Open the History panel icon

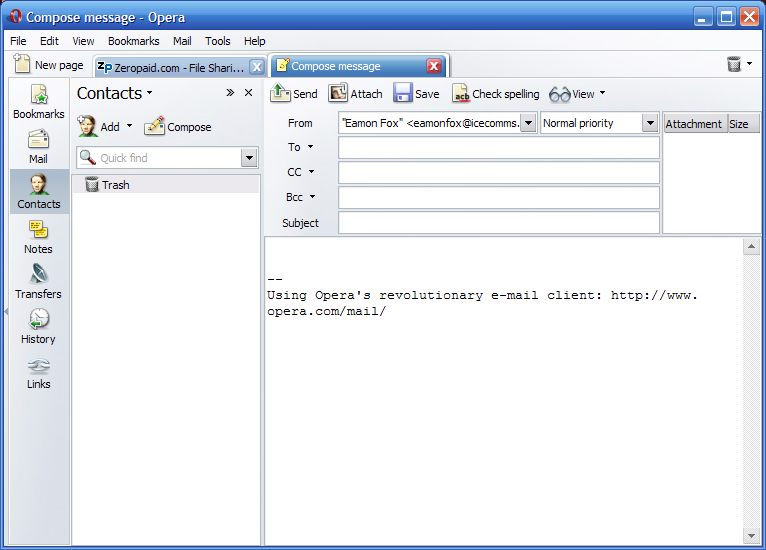pos(39,327)
